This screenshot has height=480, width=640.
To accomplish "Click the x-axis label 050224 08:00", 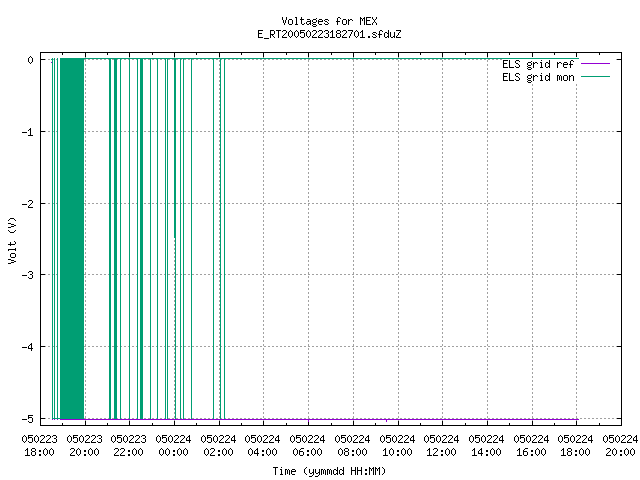I will pyautogui.click(x=352, y=446).
